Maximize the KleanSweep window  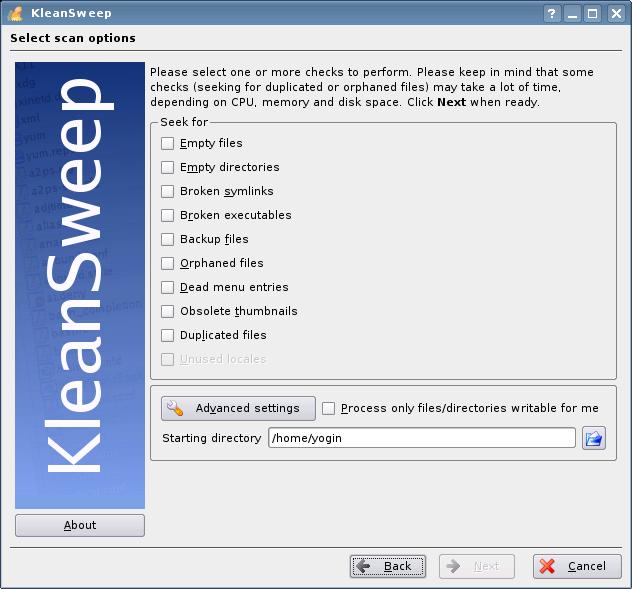pyautogui.click(x=592, y=14)
